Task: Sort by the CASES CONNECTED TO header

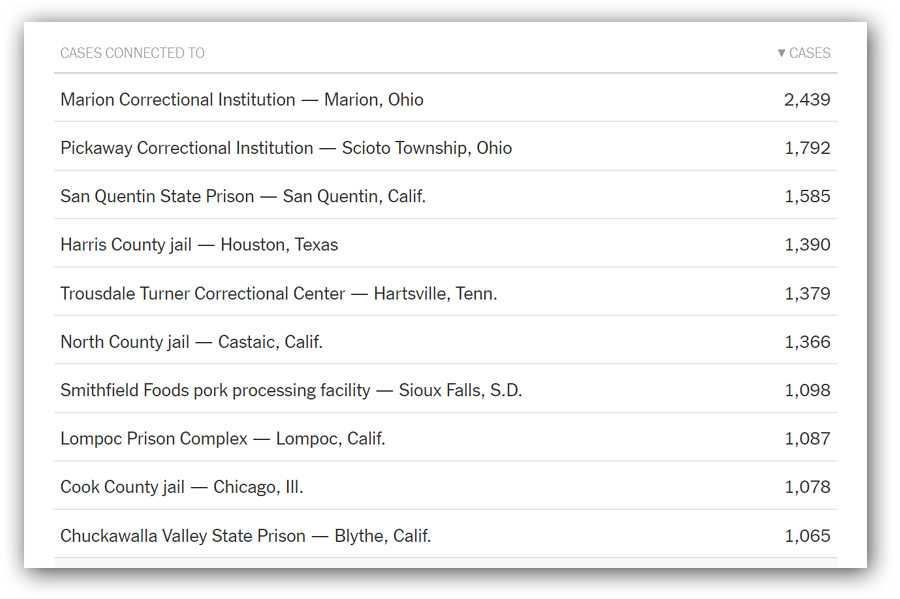Action: point(133,53)
